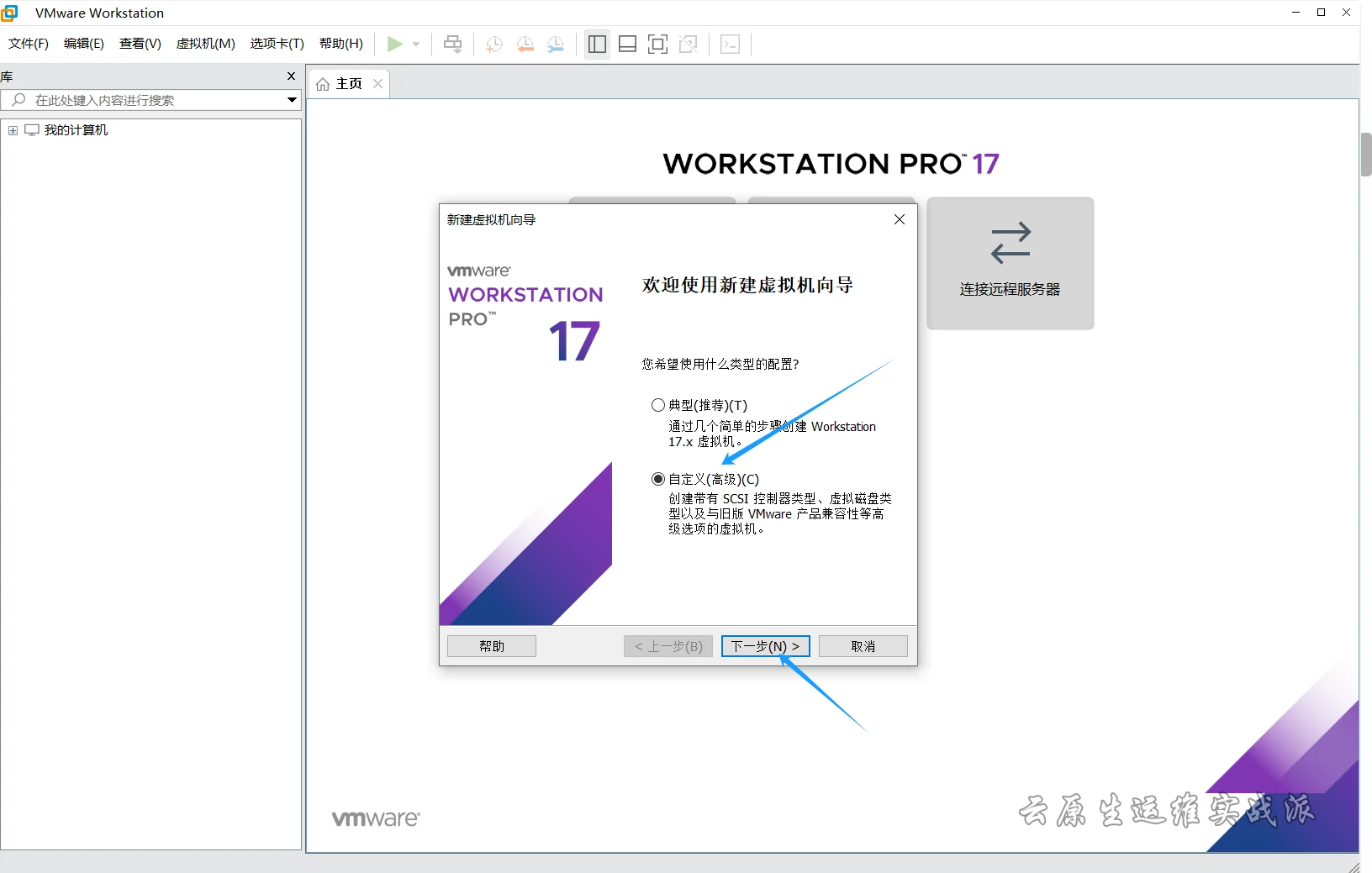This screenshot has height=873, width=1372.
Task: Click the 取消 button in the wizard
Action: click(863, 646)
